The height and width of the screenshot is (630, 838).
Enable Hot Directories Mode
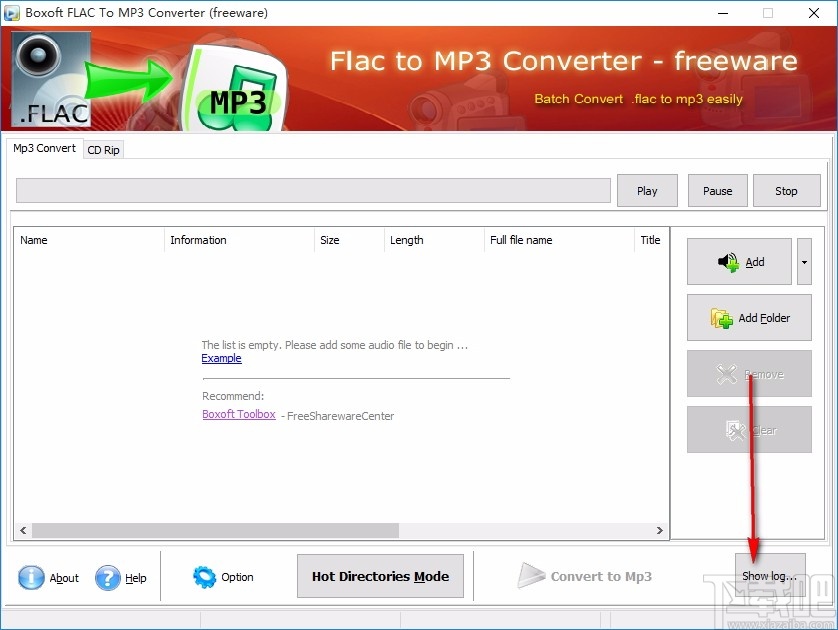point(380,576)
